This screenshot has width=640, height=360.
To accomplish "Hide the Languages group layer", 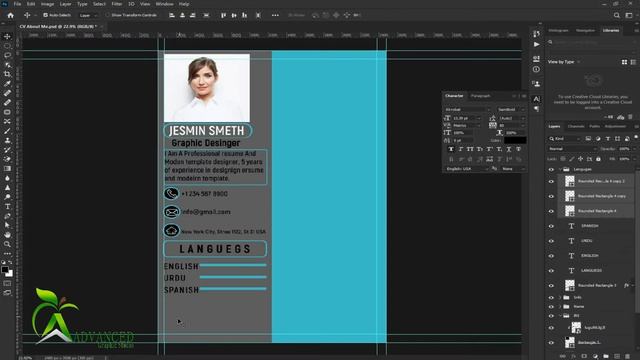I will click(551, 169).
